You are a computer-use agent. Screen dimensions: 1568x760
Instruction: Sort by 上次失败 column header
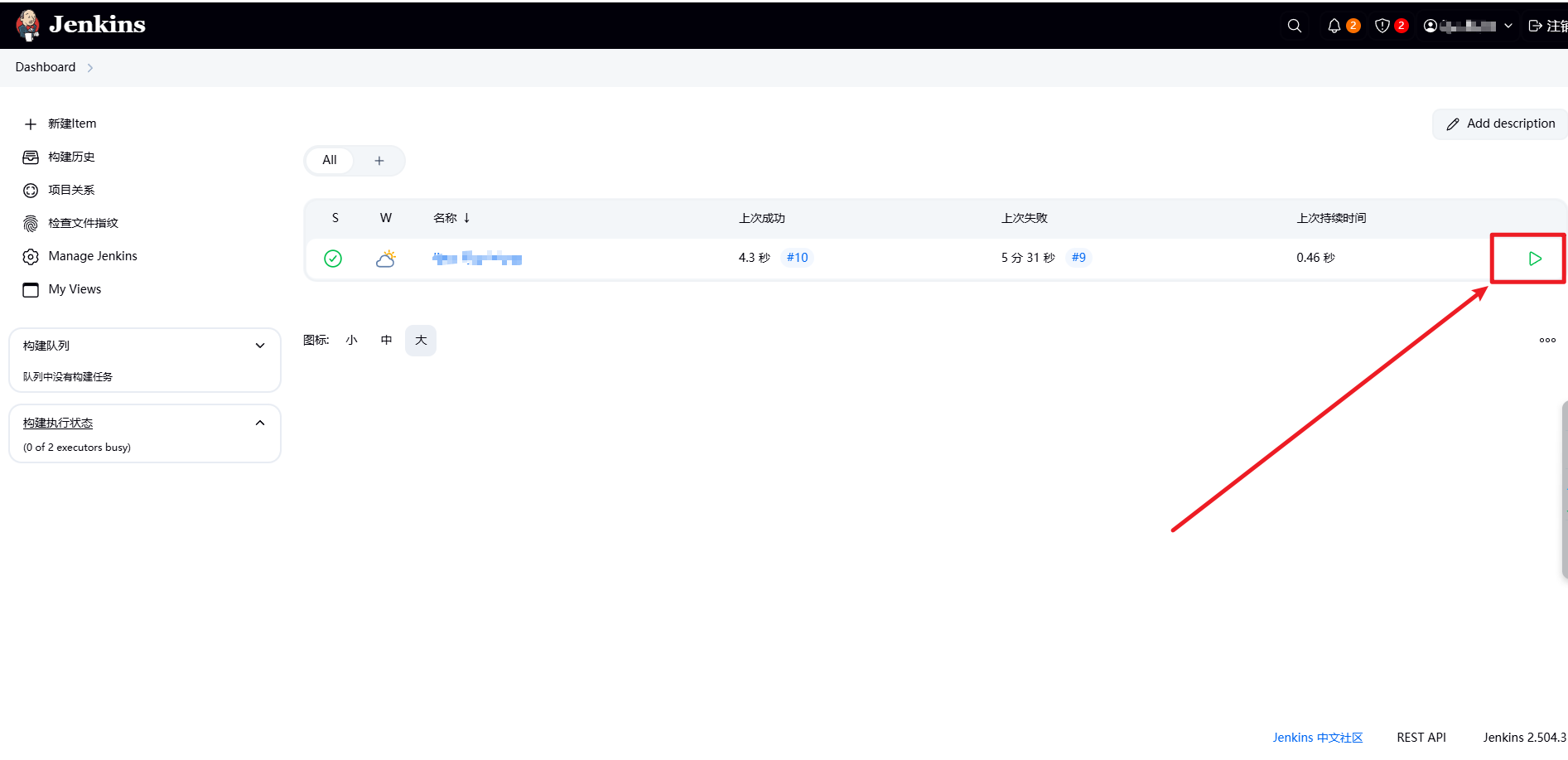tap(1025, 218)
